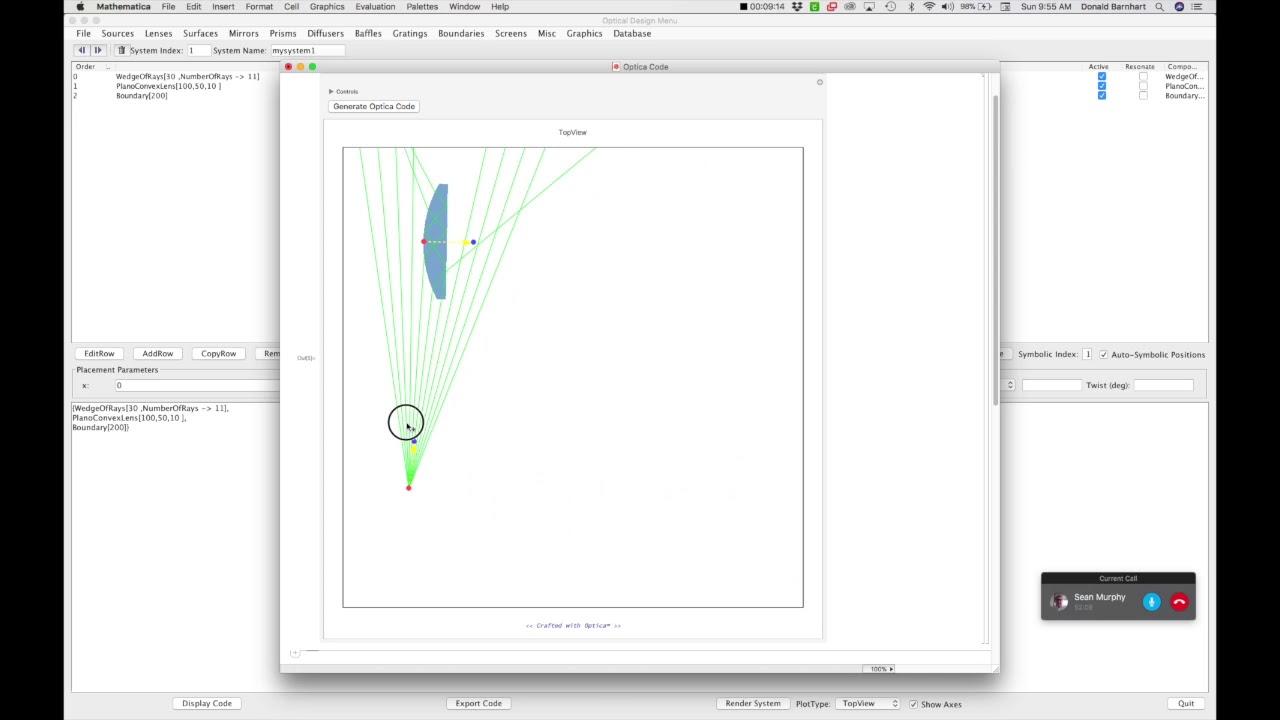This screenshot has height=720, width=1280.
Task: Open the Boundaries menu
Action: point(461,33)
